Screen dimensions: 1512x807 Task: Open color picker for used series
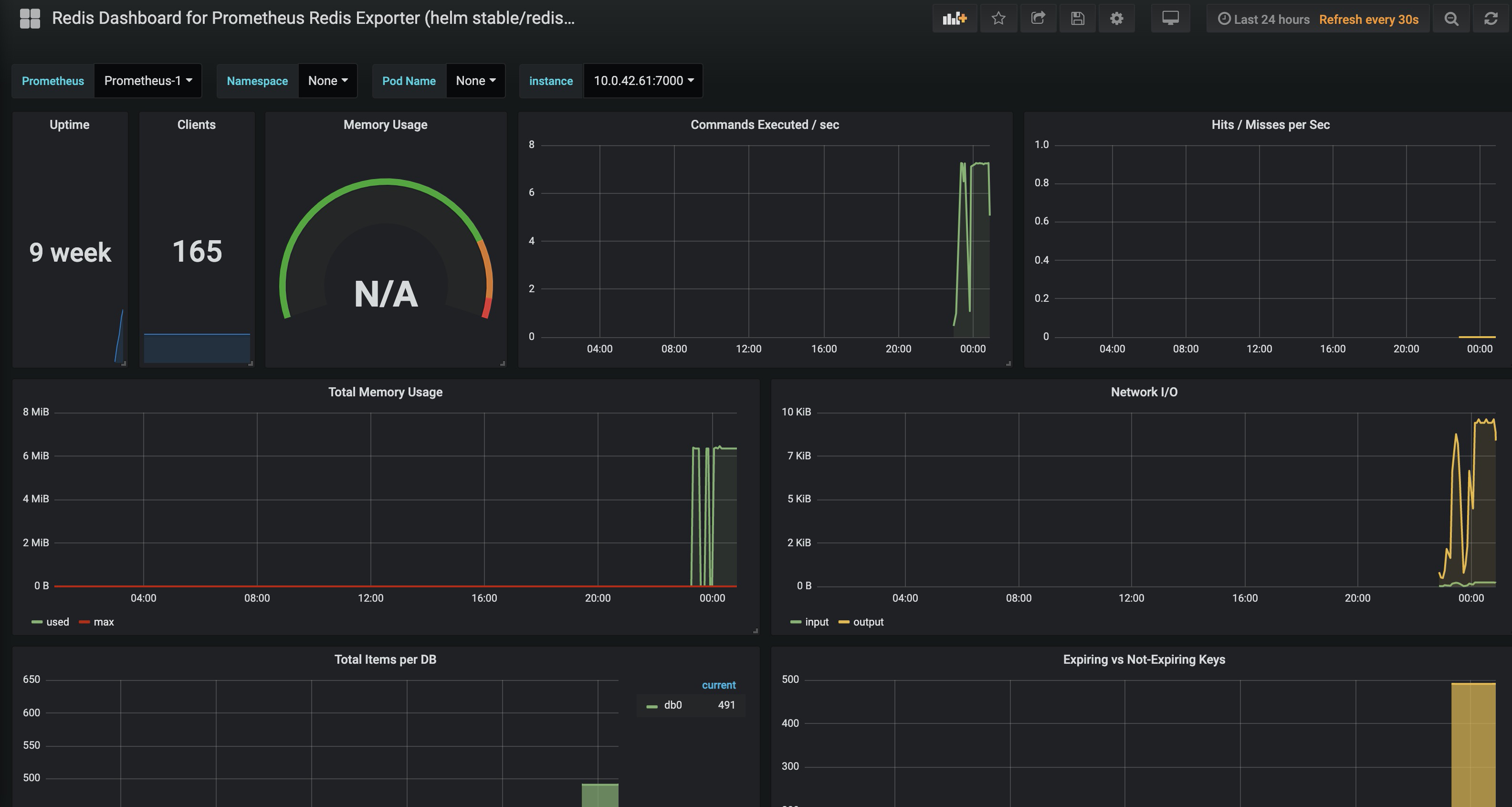tap(37, 622)
